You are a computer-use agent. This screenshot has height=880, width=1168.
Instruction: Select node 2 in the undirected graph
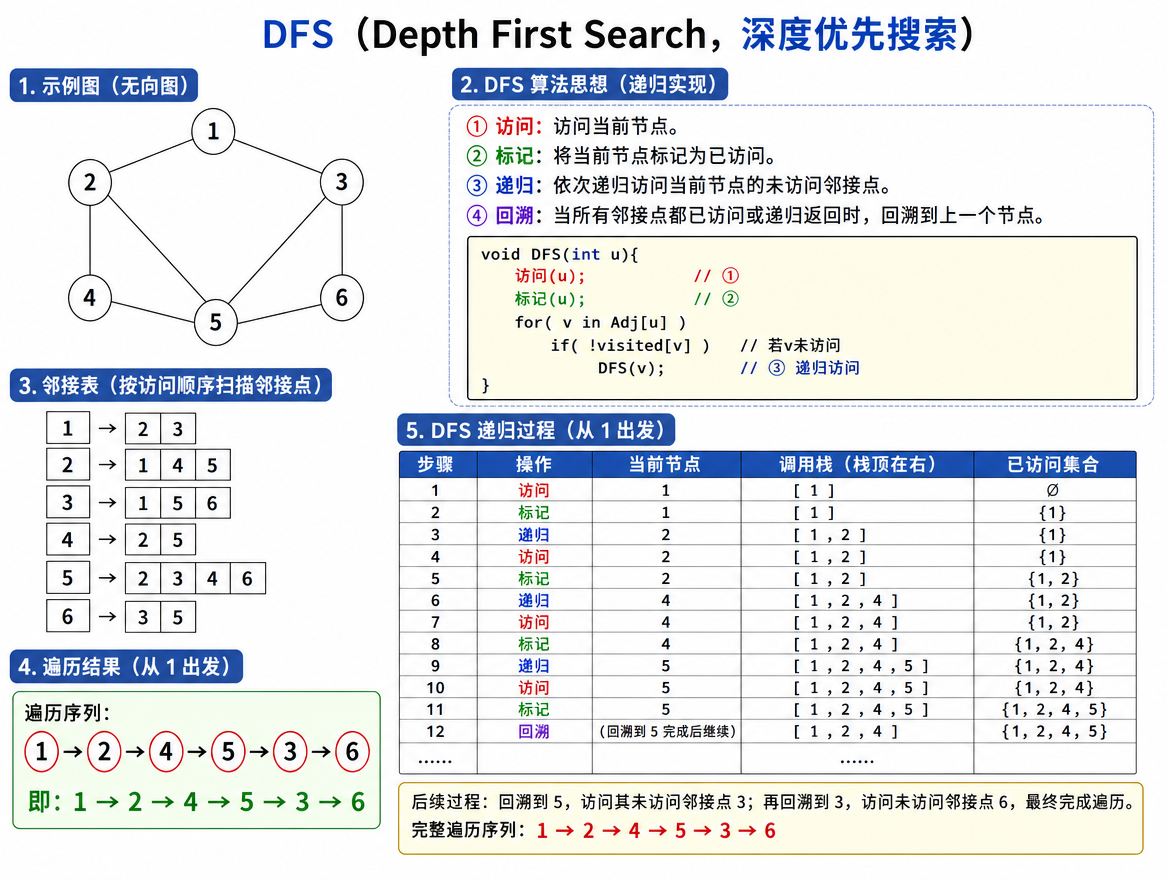(90, 182)
